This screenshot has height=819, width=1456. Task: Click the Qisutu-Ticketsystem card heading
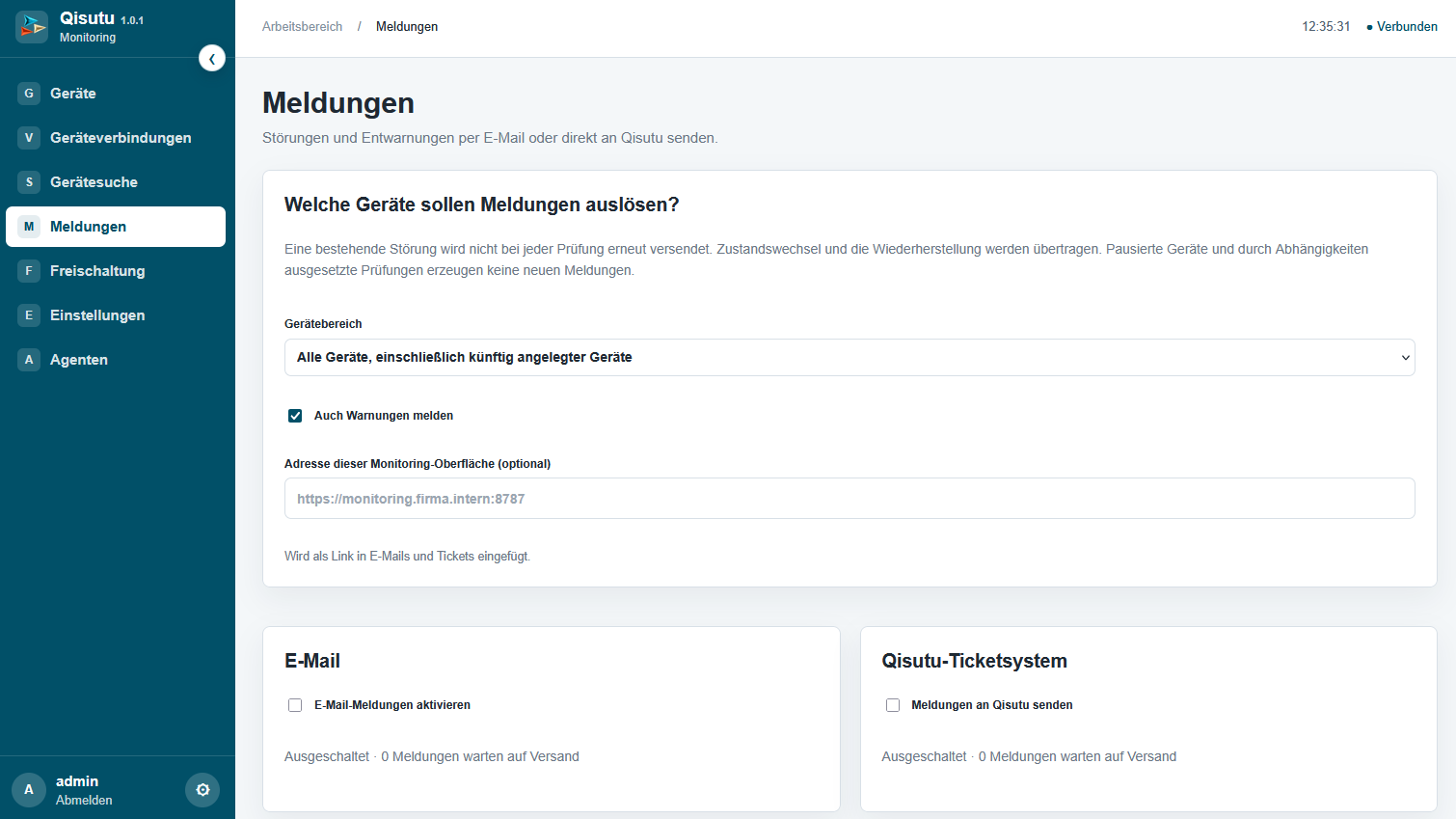[974, 661]
